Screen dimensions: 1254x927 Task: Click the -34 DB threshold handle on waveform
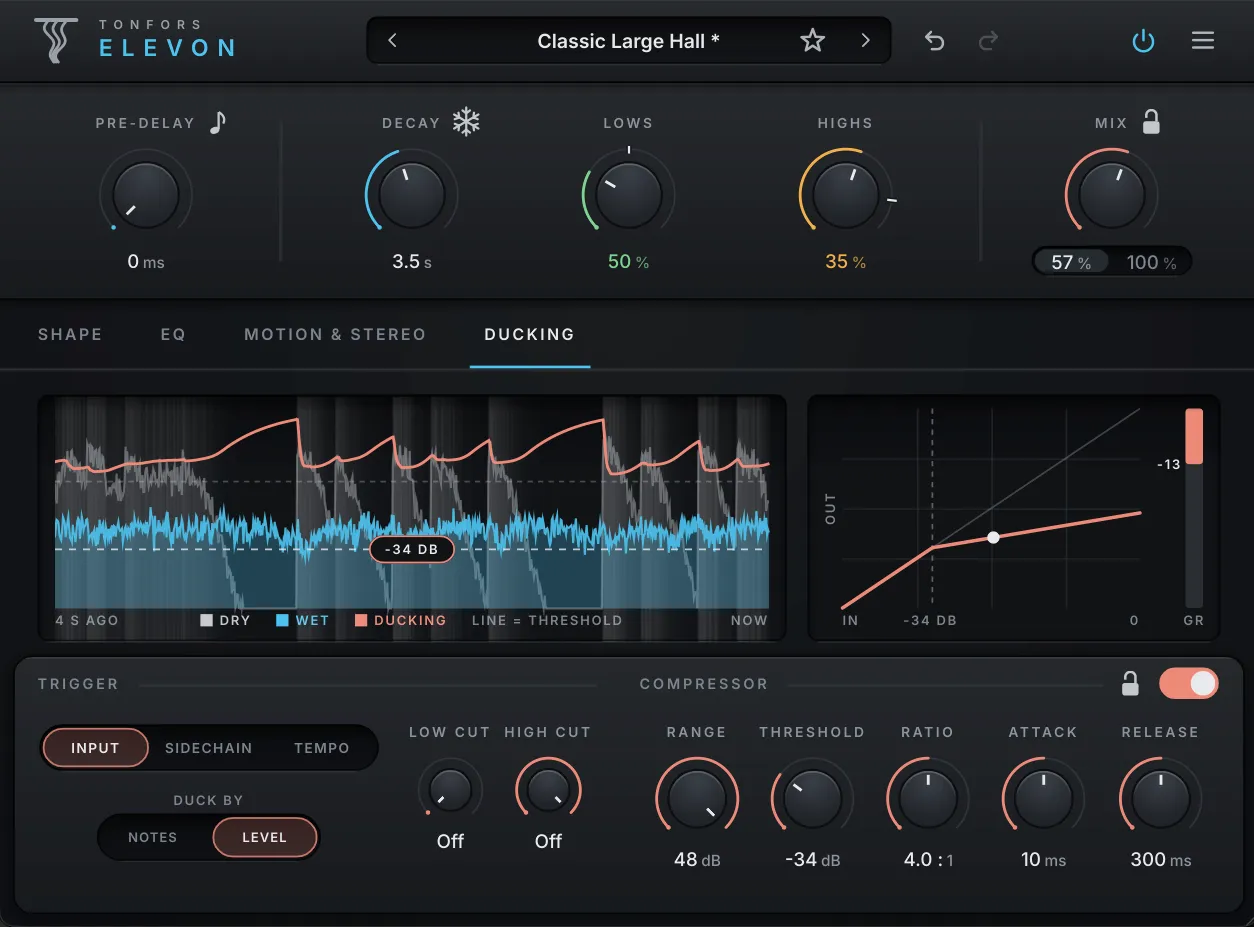click(412, 549)
